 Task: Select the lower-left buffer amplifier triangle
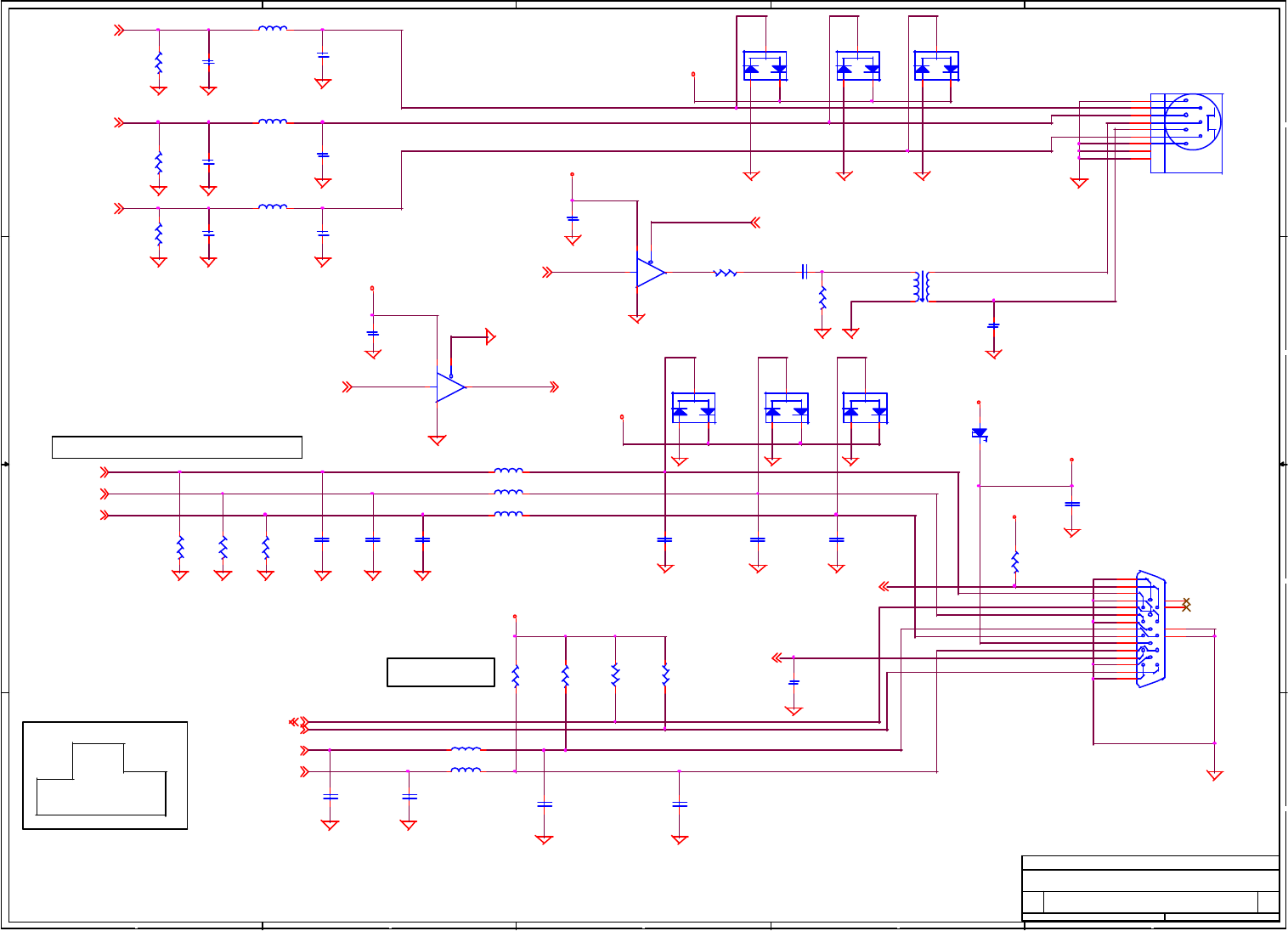tap(451, 387)
